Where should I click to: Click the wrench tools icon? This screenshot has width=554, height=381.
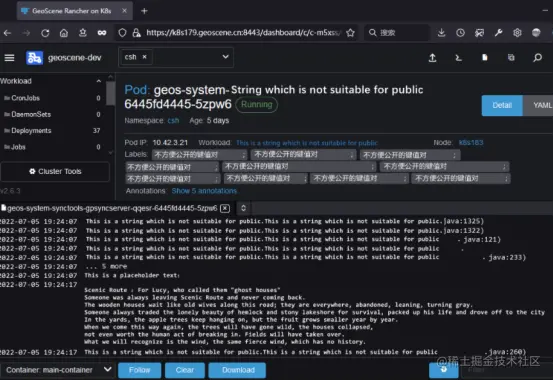498,33
